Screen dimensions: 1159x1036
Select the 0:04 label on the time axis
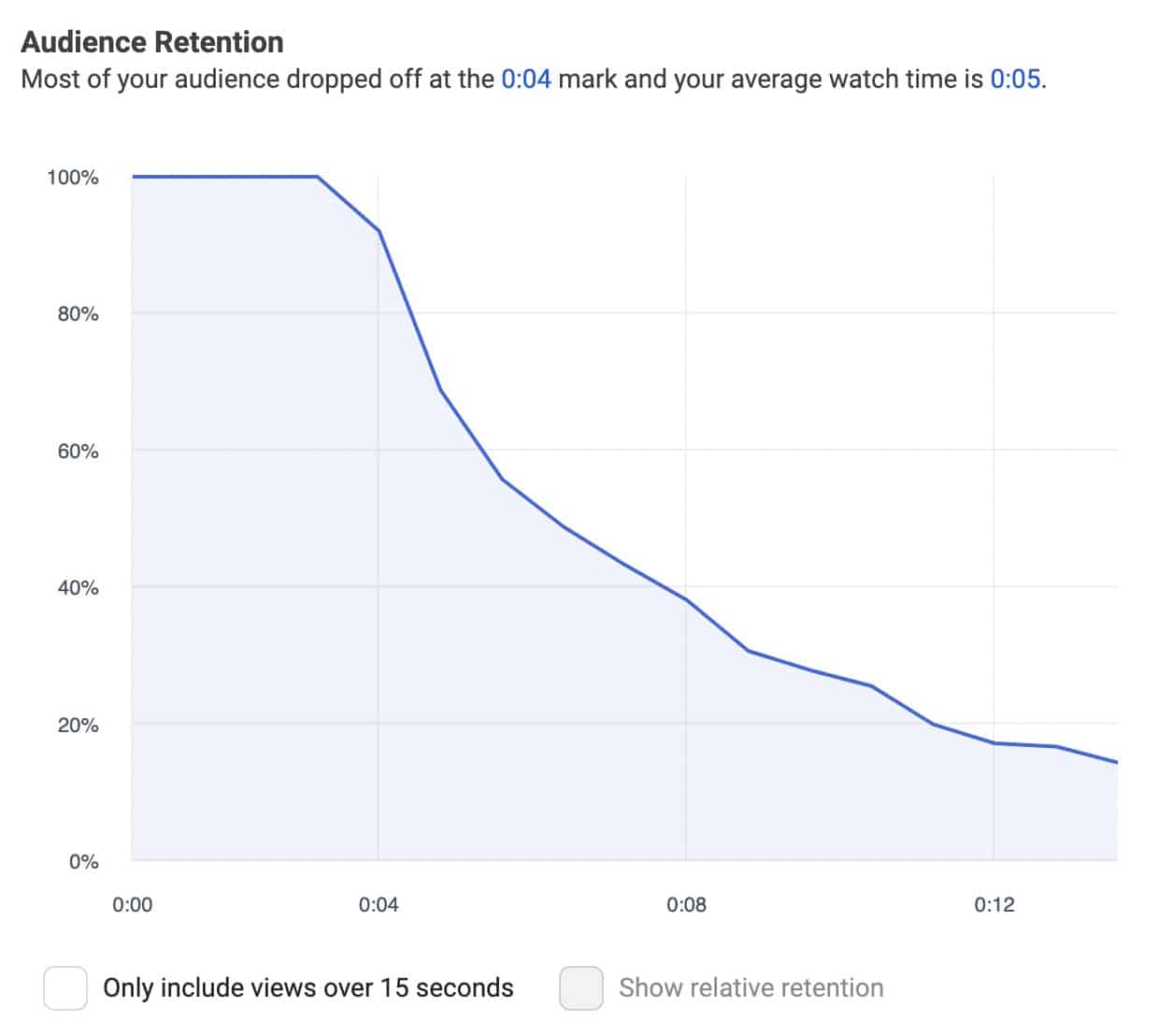click(x=379, y=904)
